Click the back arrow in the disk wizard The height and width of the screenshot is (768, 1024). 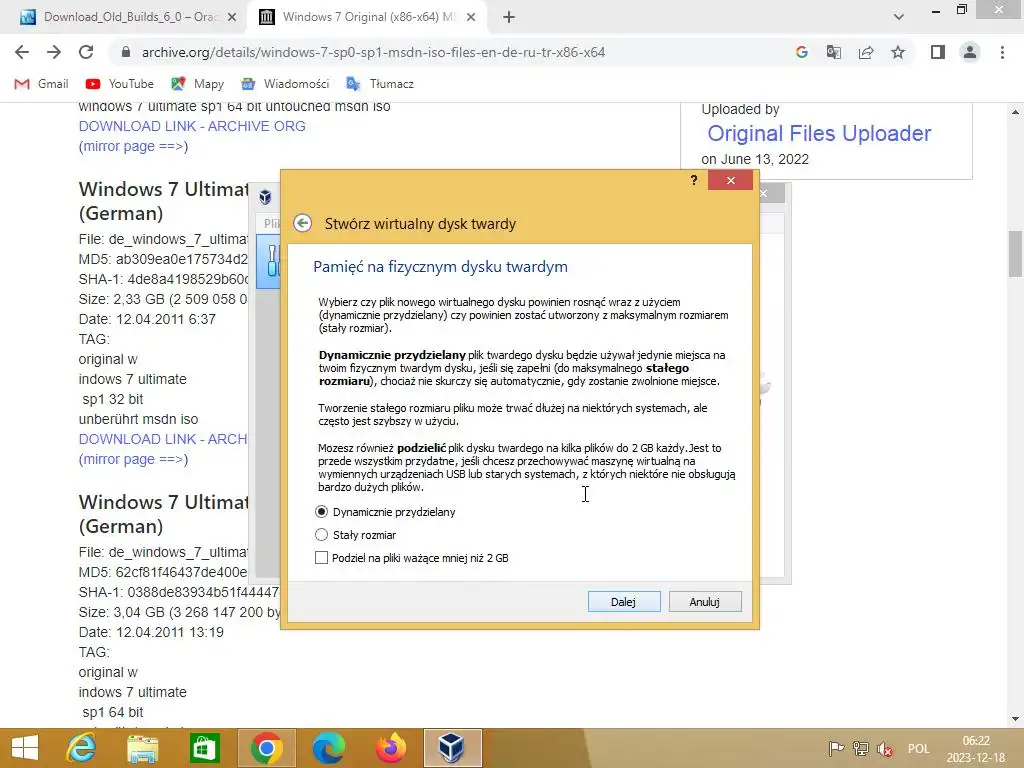pyautogui.click(x=302, y=223)
